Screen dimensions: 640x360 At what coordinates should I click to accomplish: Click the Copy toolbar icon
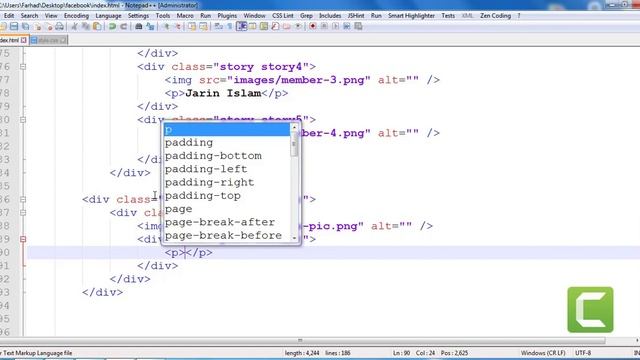pyautogui.click(x=86, y=27)
